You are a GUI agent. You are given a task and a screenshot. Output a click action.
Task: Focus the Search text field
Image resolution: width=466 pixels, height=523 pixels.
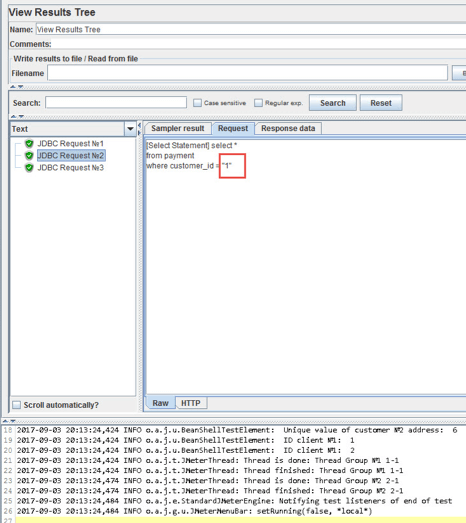[116, 102]
